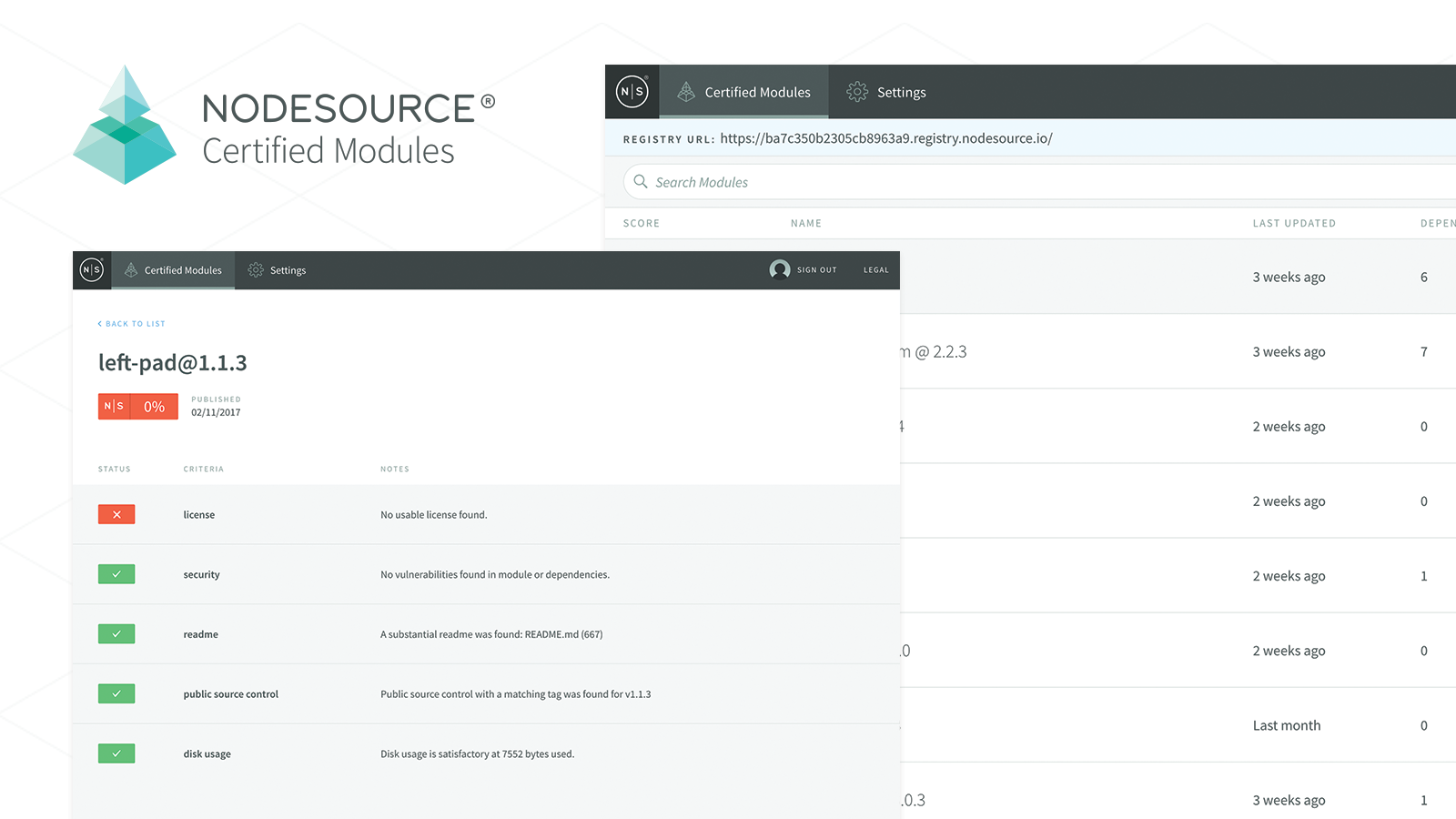Sort by the NAME column header
The image size is (1456, 819).
(806, 223)
